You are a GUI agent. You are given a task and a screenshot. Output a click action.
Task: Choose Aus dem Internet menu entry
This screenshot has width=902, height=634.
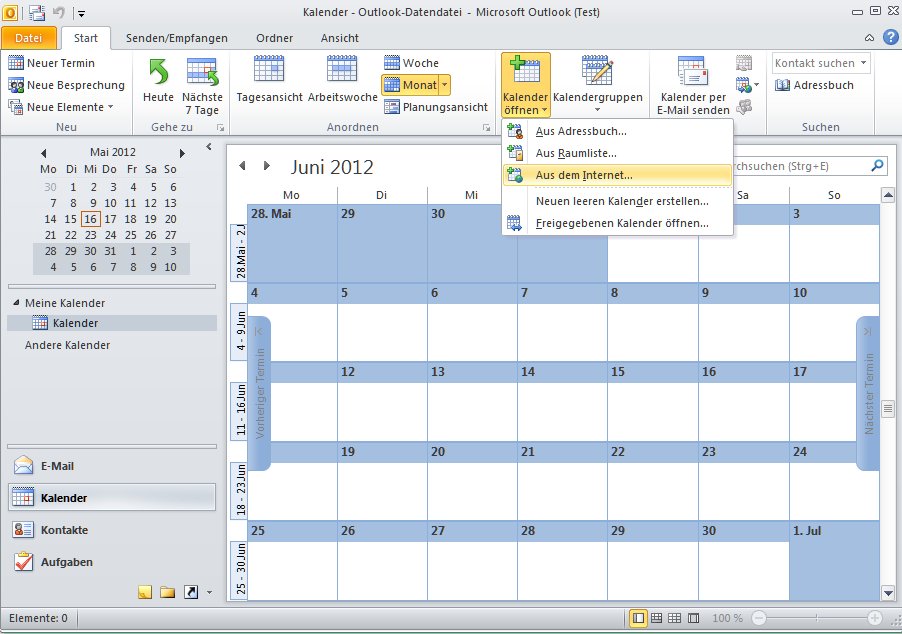click(x=583, y=175)
